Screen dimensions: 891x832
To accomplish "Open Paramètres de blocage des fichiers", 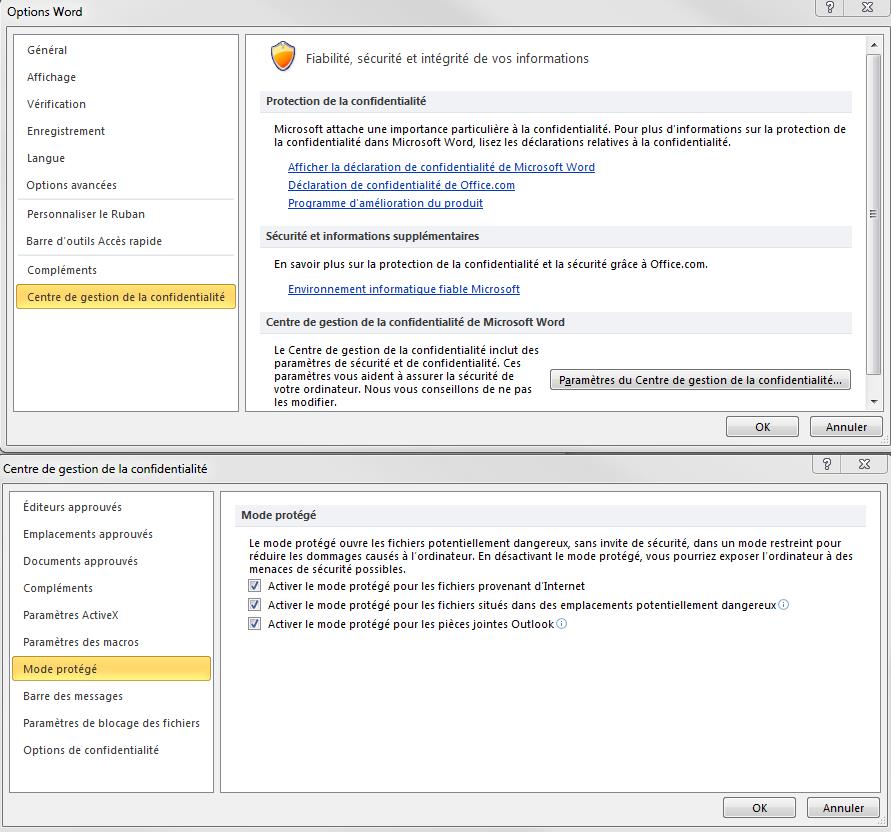I will [x=111, y=723].
